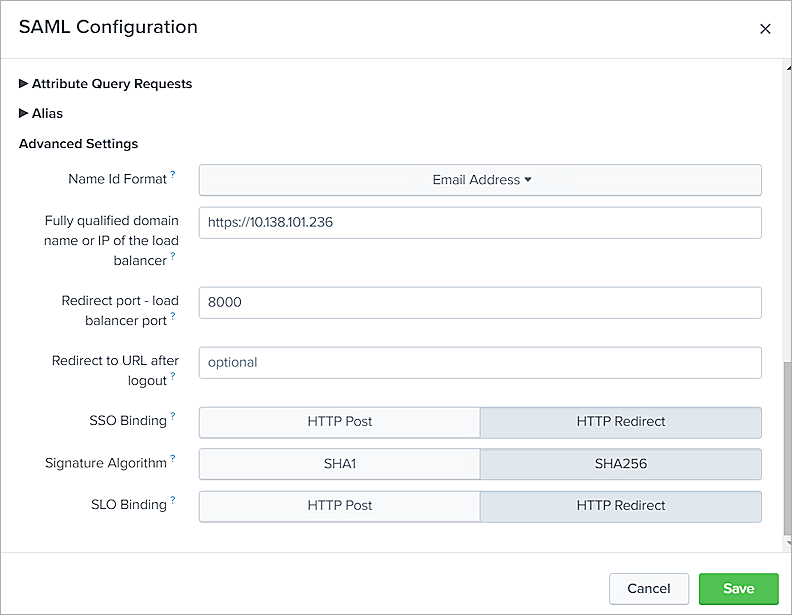Close the SAML Configuration dialog
Image resolution: width=792 pixels, height=615 pixels.
(x=765, y=29)
